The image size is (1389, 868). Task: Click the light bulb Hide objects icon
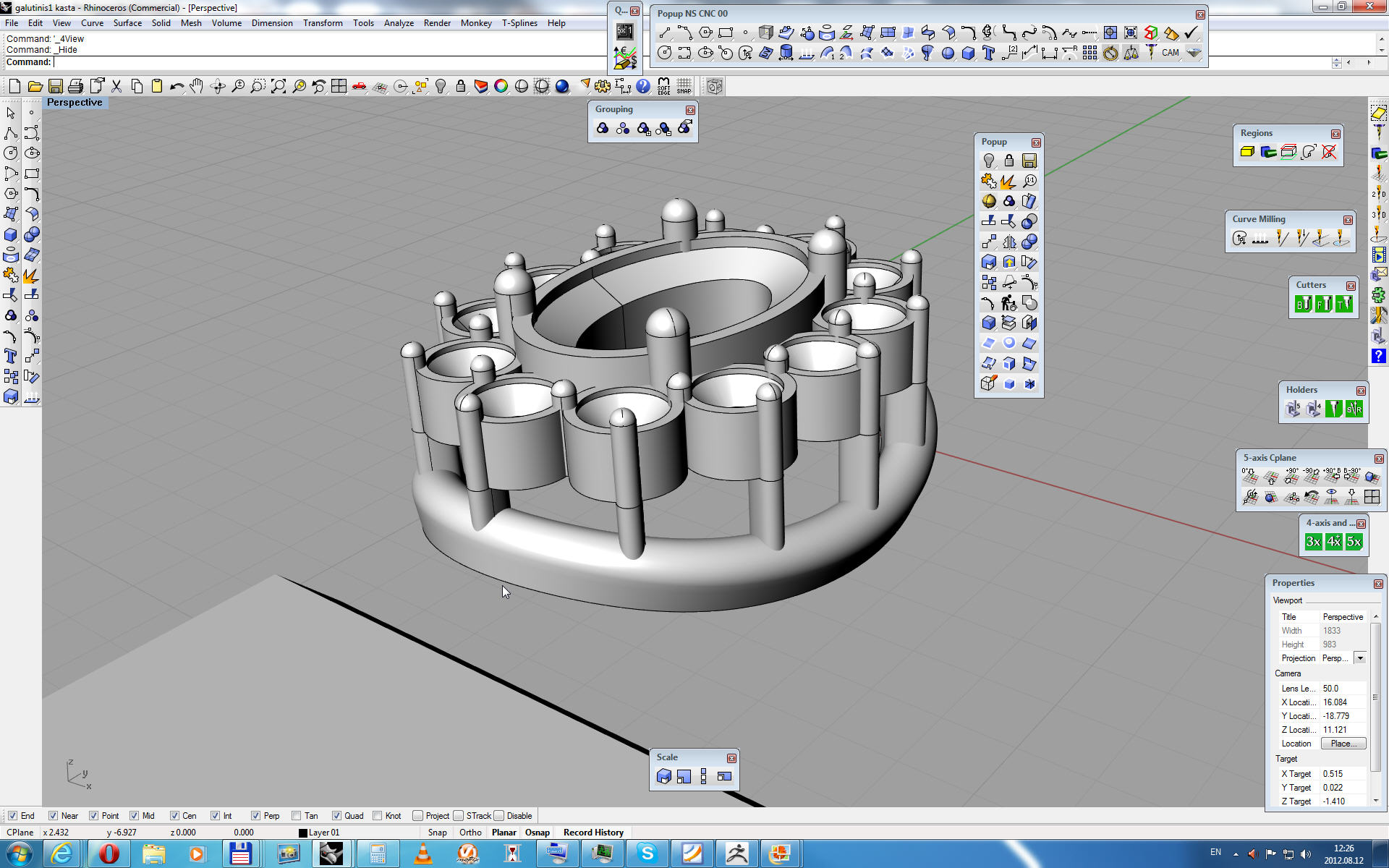(x=440, y=87)
